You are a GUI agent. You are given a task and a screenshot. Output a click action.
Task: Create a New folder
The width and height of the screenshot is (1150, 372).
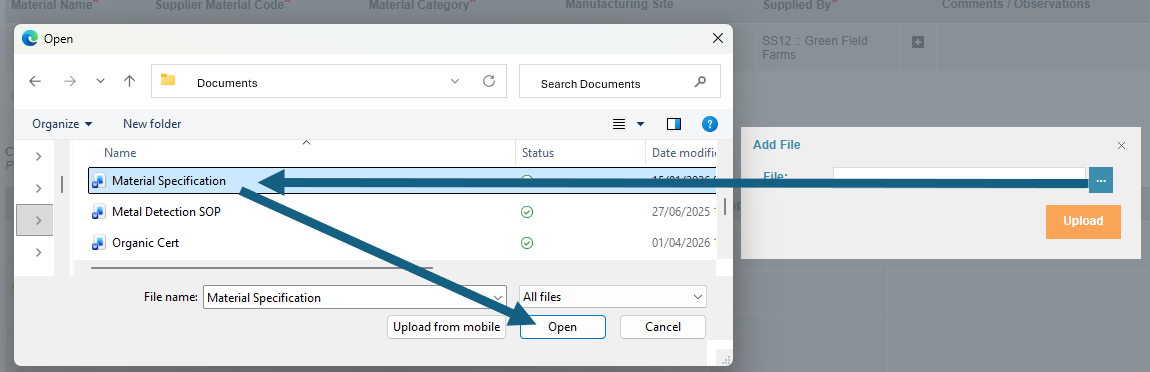point(152,124)
